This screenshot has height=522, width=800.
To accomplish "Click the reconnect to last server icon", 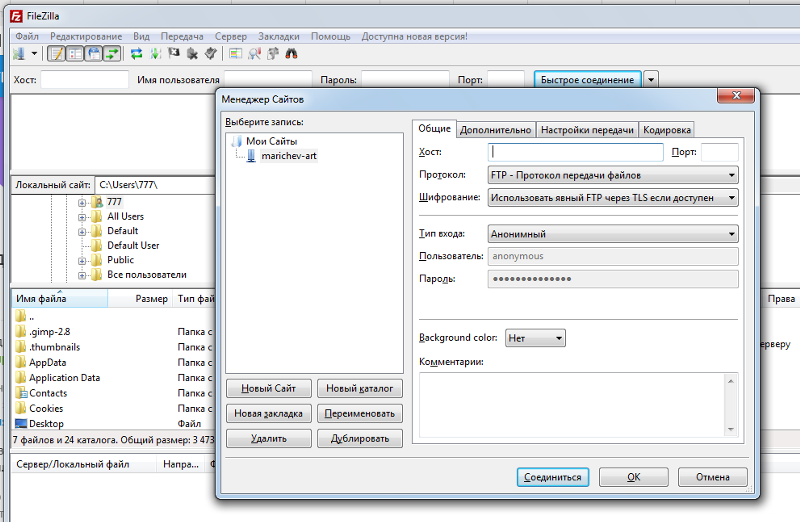I will pos(210,54).
